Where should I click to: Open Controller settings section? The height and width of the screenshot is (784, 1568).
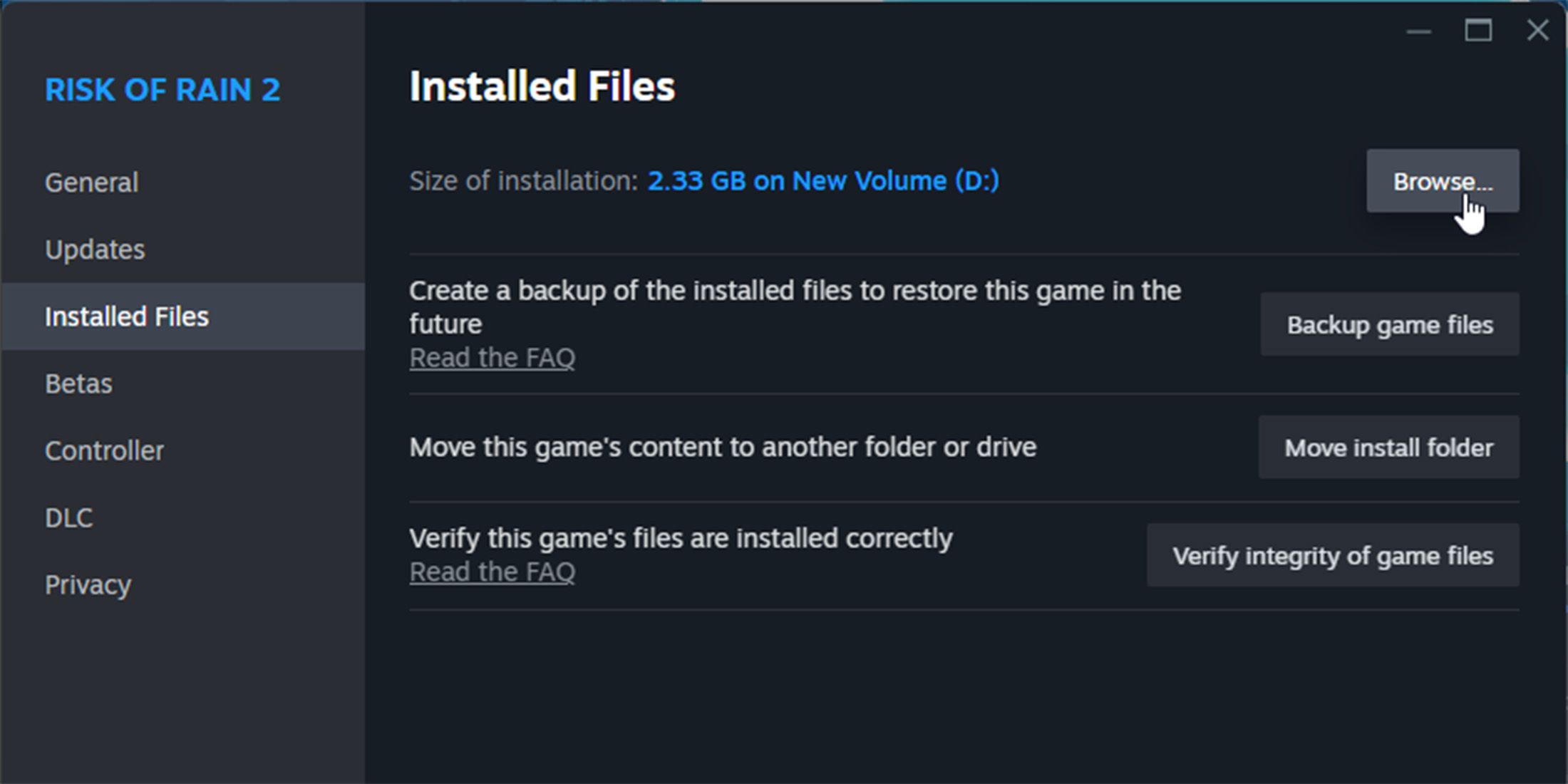(x=104, y=450)
